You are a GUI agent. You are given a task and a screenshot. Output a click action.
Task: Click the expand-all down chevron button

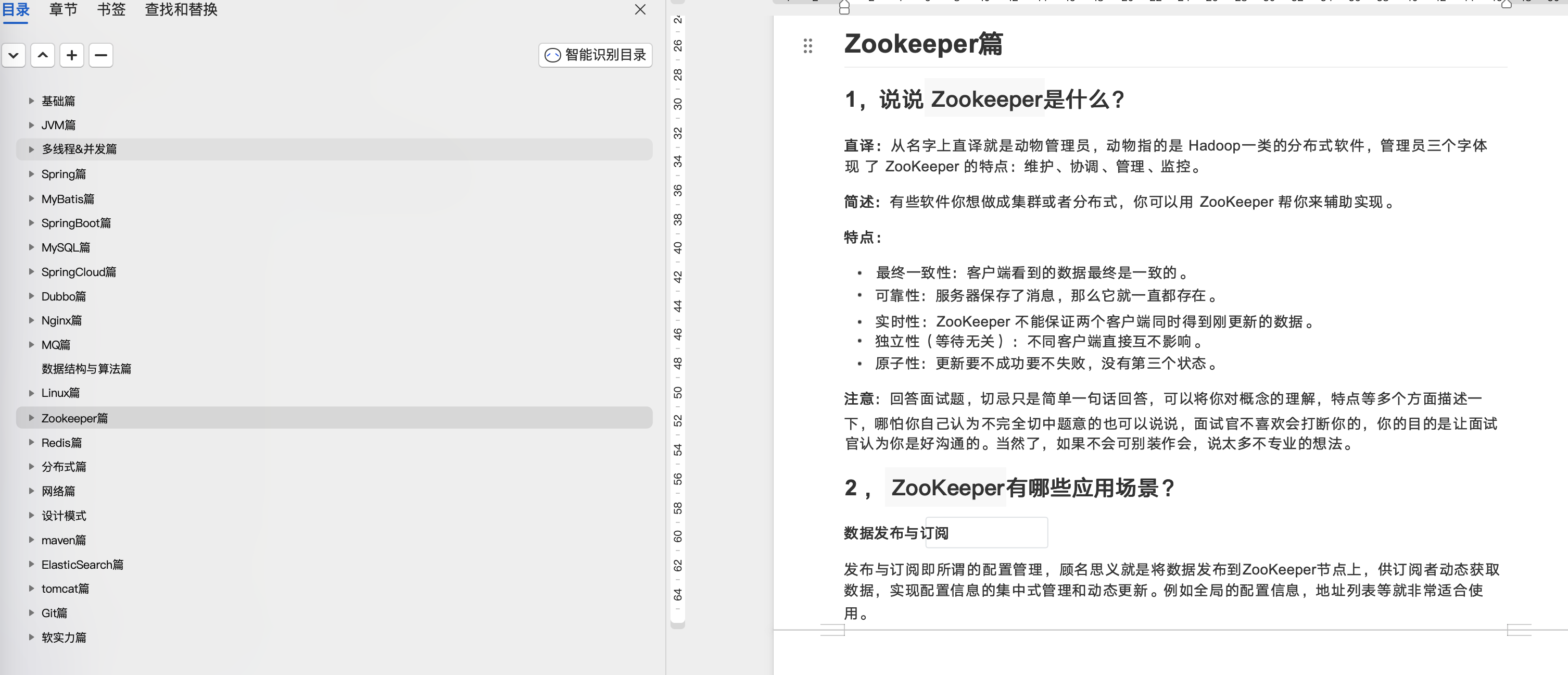click(14, 55)
